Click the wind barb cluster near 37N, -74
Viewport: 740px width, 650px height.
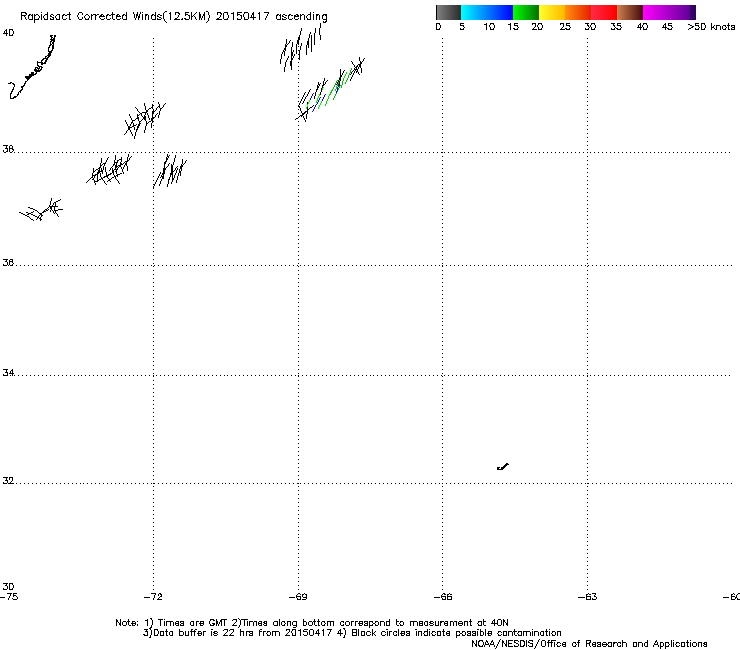[41, 210]
